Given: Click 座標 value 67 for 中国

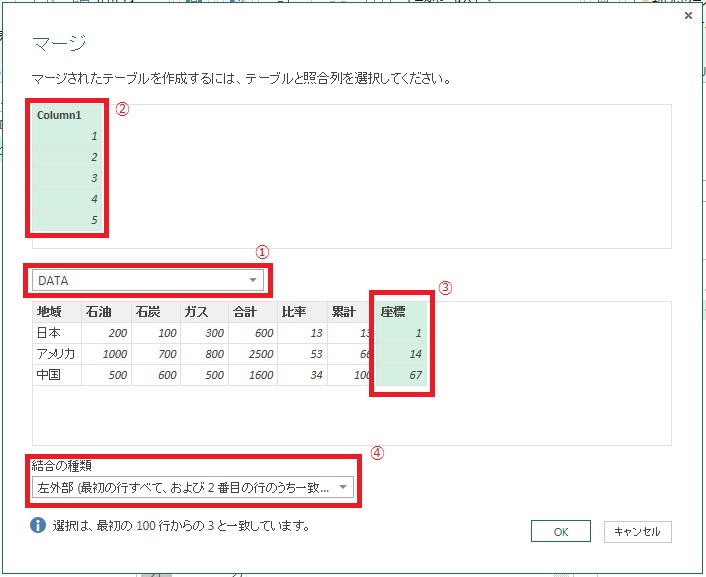Looking at the screenshot, I should point(402,375).
